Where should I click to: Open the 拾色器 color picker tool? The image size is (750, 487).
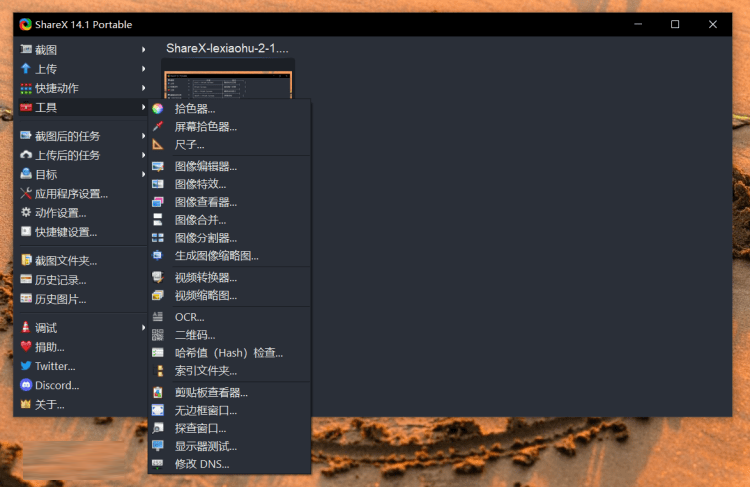click(230, 109)
